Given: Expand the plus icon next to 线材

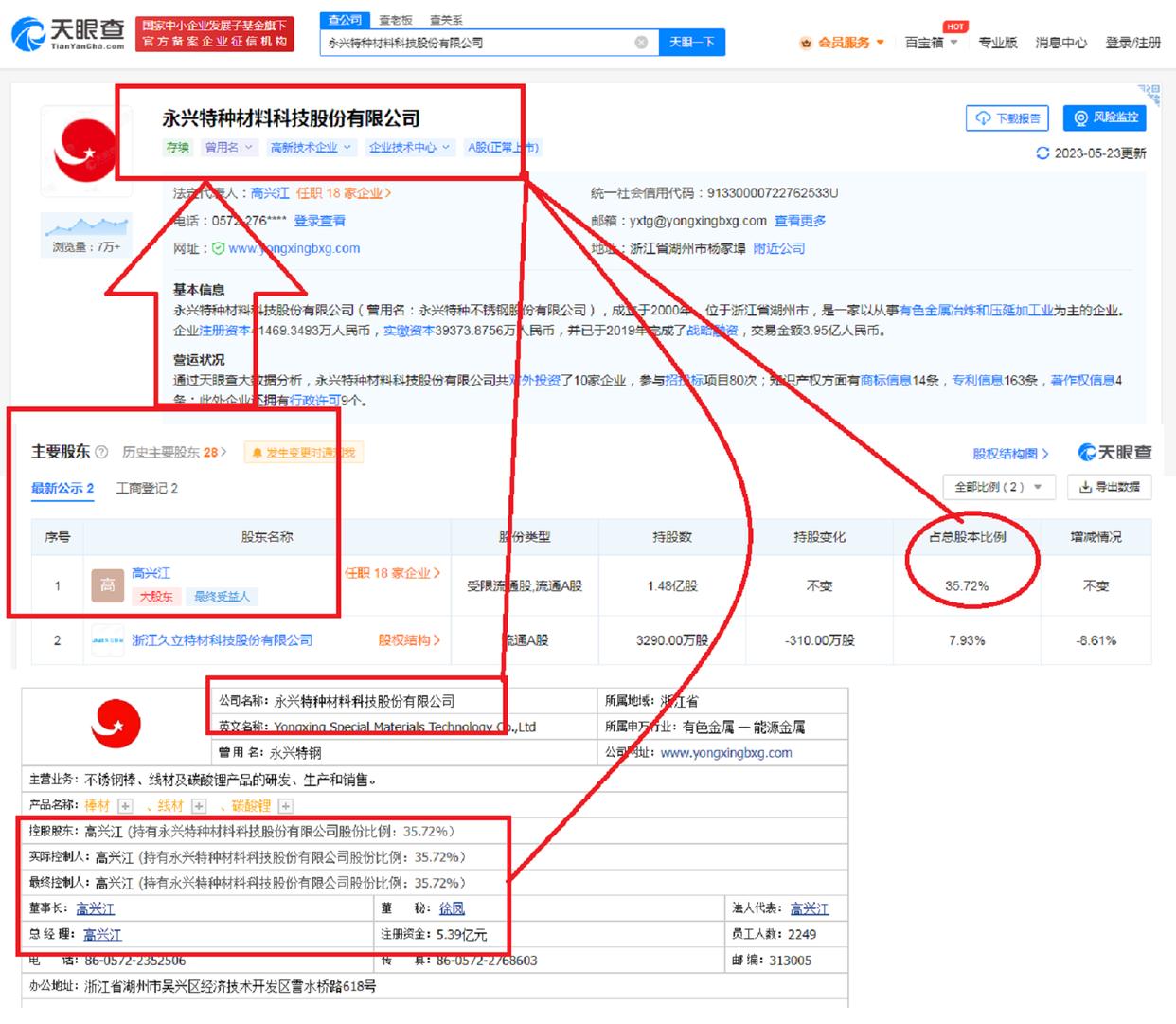Looking at the screenshot, I should 199,806.
